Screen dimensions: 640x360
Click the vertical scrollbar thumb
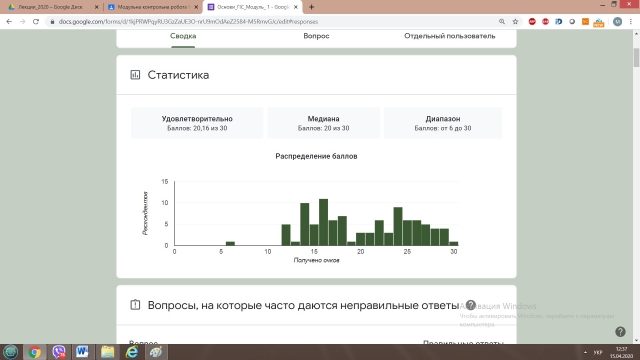[636, 57]
